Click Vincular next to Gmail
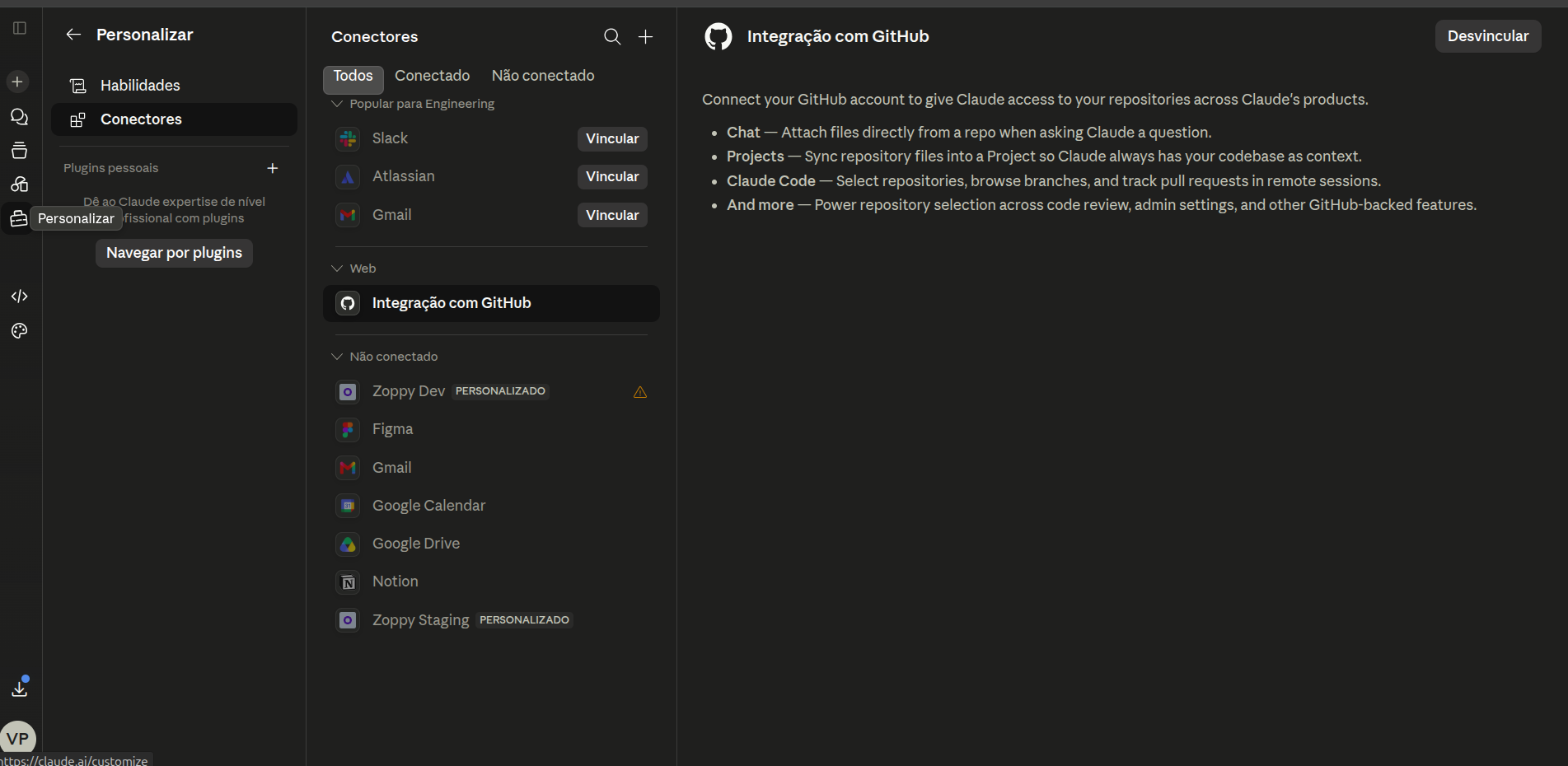 pyautogui.click(x=612, y=215)
